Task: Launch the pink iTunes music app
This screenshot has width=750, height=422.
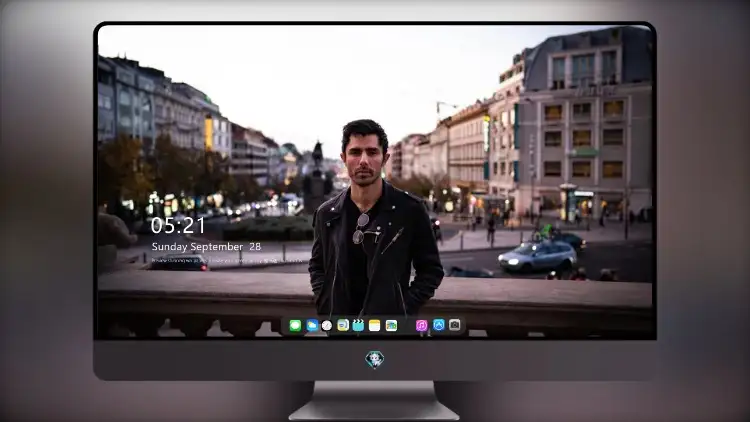Action: point(421,326)
